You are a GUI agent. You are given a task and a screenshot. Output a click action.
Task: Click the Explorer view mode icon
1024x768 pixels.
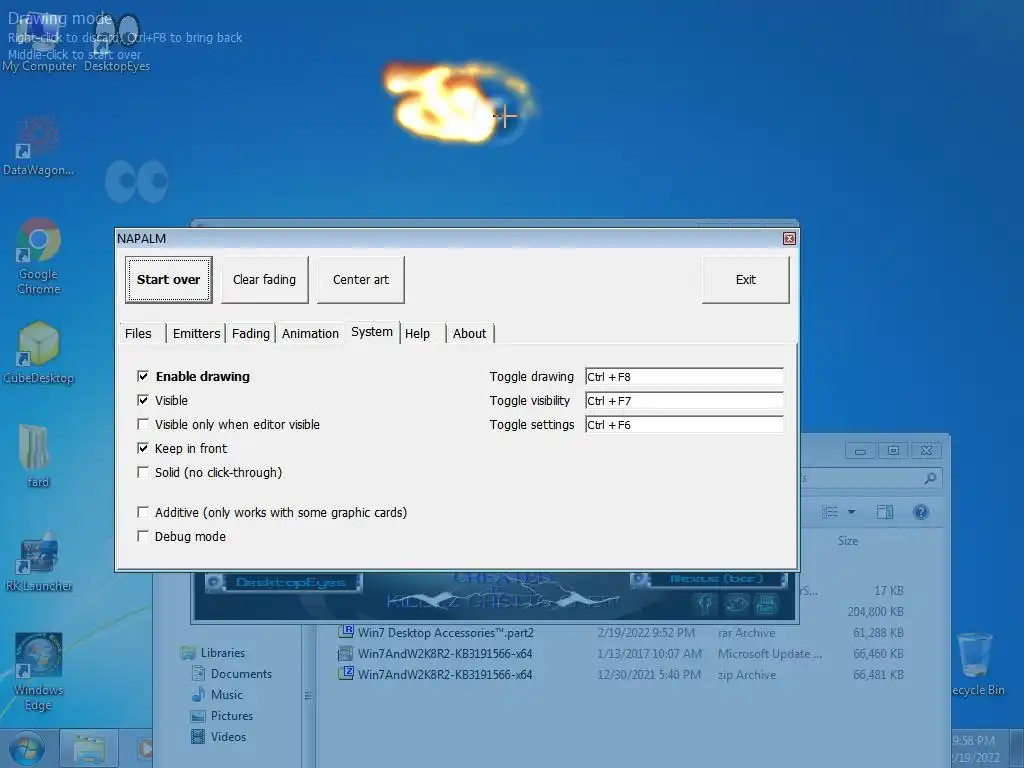[829, 512]
